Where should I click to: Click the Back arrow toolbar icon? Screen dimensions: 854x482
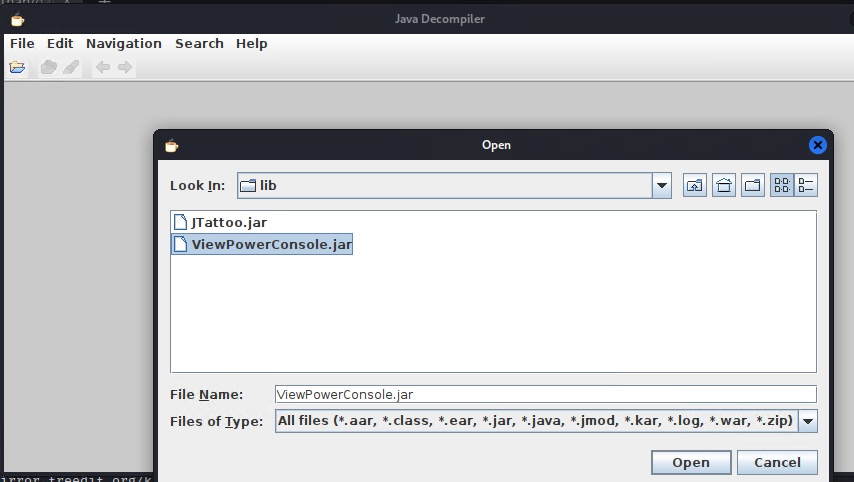[x=102, y=67]
